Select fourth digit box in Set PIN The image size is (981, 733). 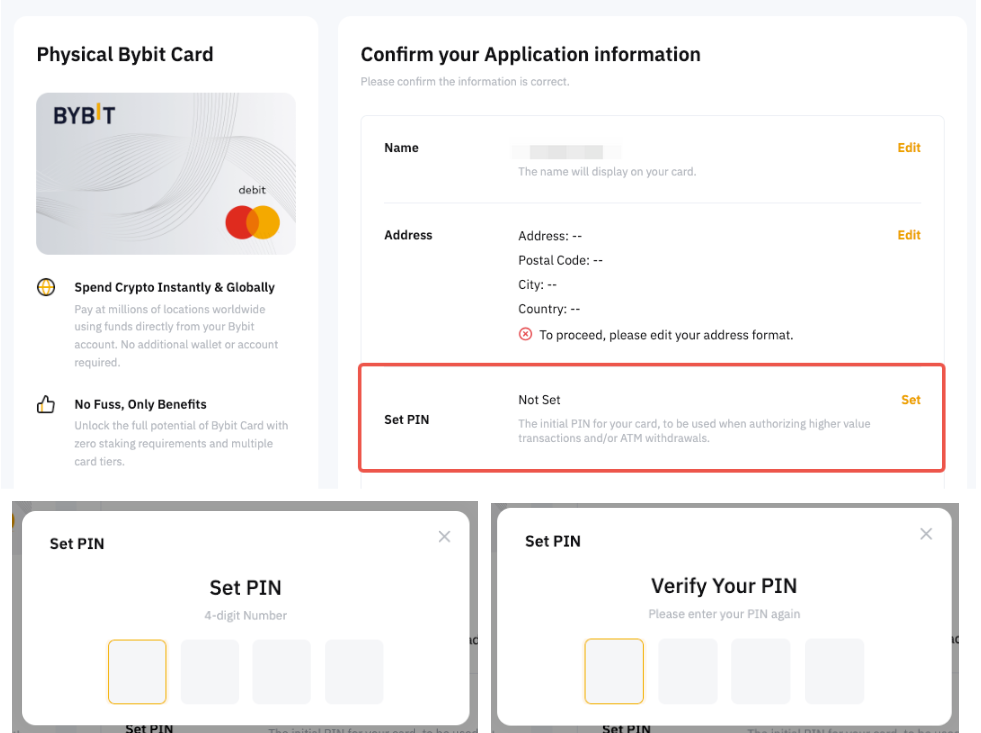click(354, 672)
